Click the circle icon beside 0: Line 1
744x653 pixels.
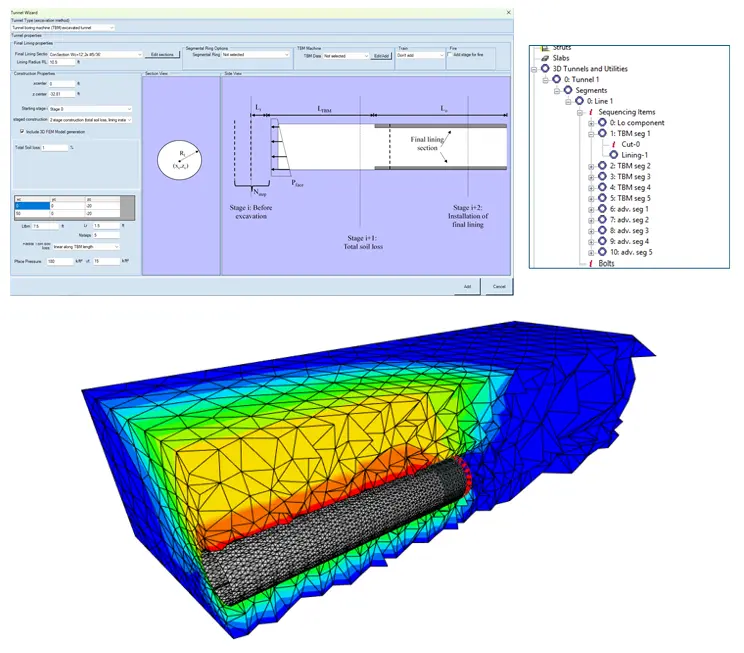(x=579, y=101)
